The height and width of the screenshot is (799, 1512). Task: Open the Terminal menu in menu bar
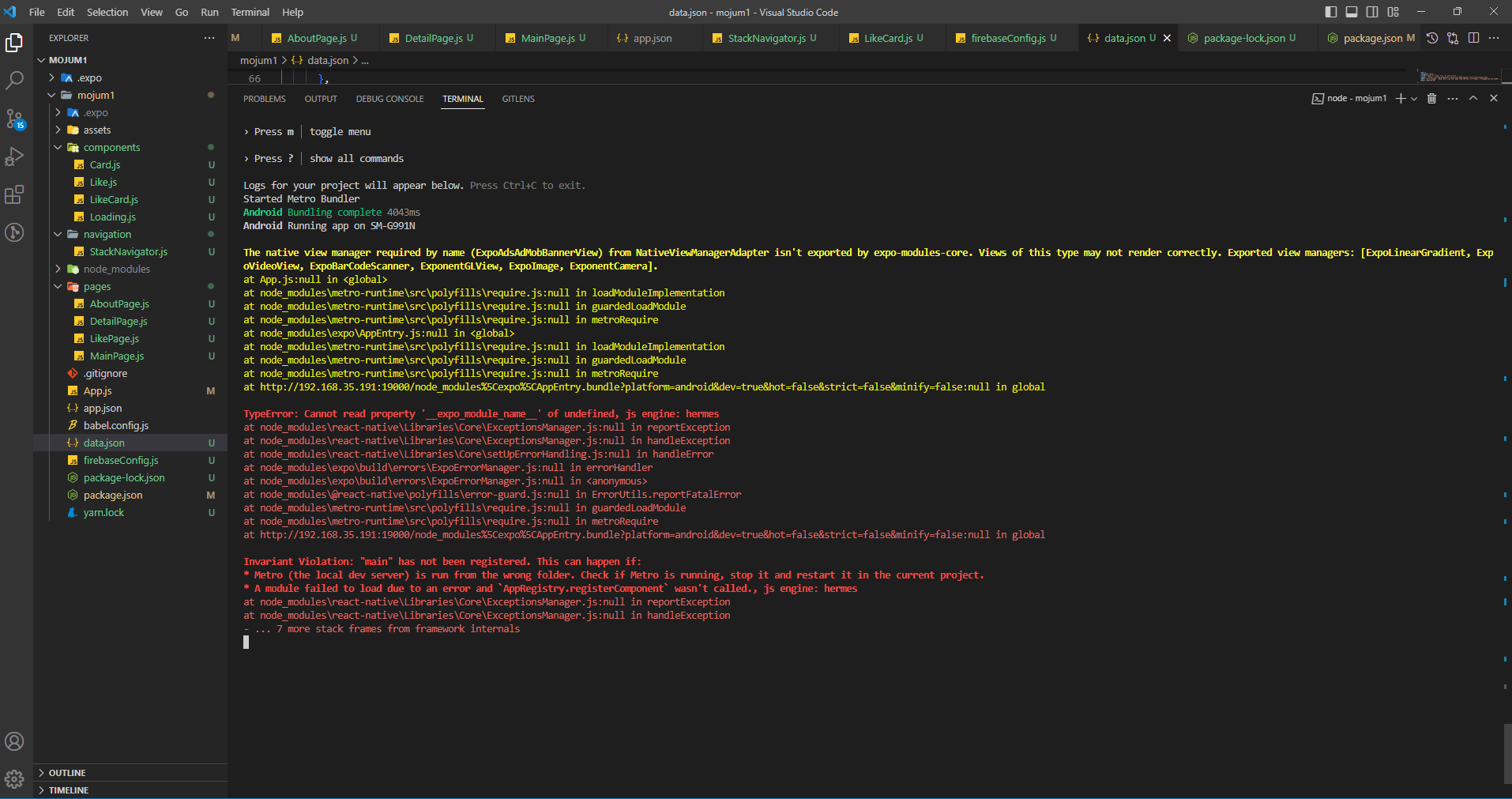250,12
